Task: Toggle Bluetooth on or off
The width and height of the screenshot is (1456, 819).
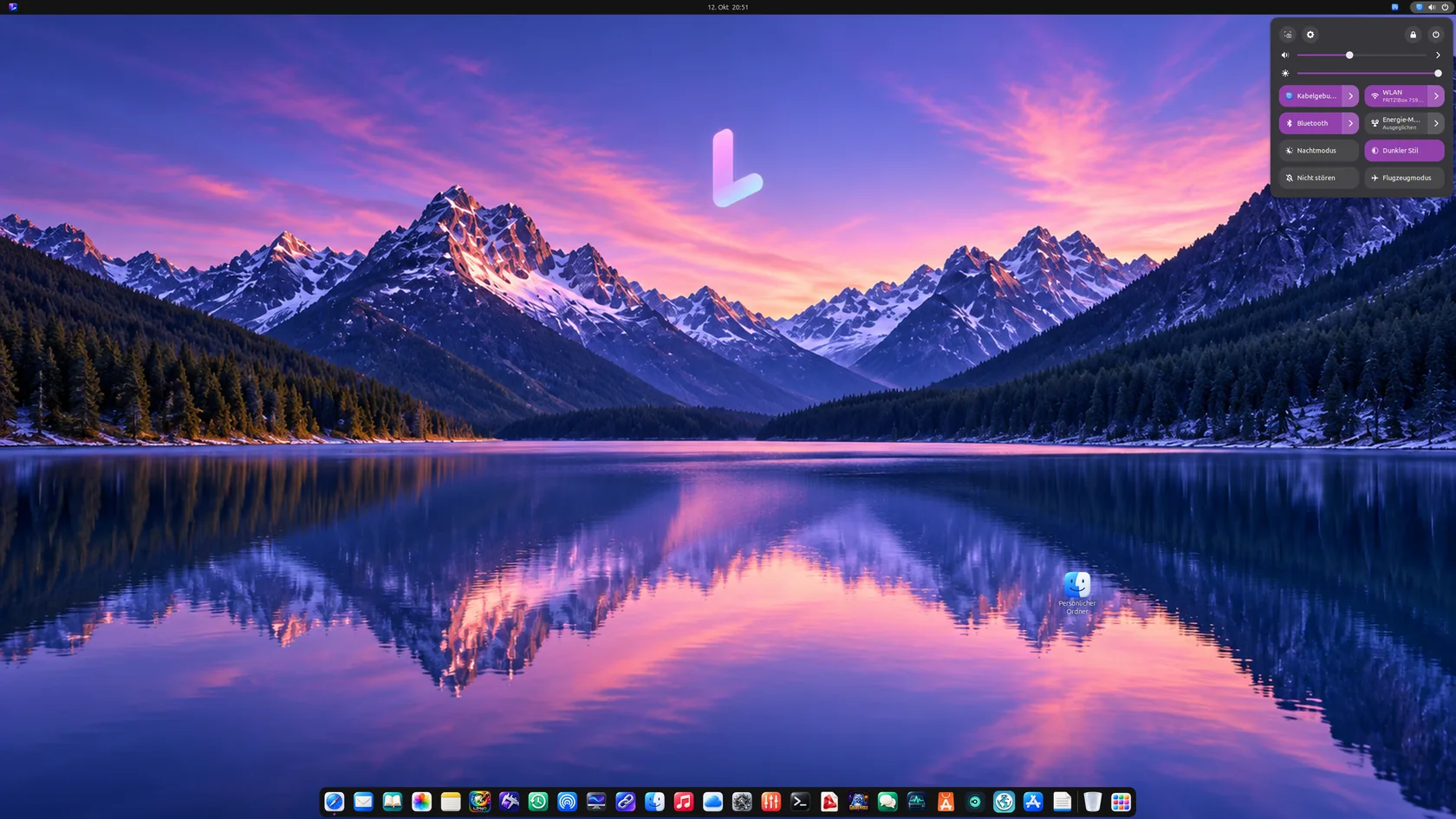Action: coord(1310,123)
